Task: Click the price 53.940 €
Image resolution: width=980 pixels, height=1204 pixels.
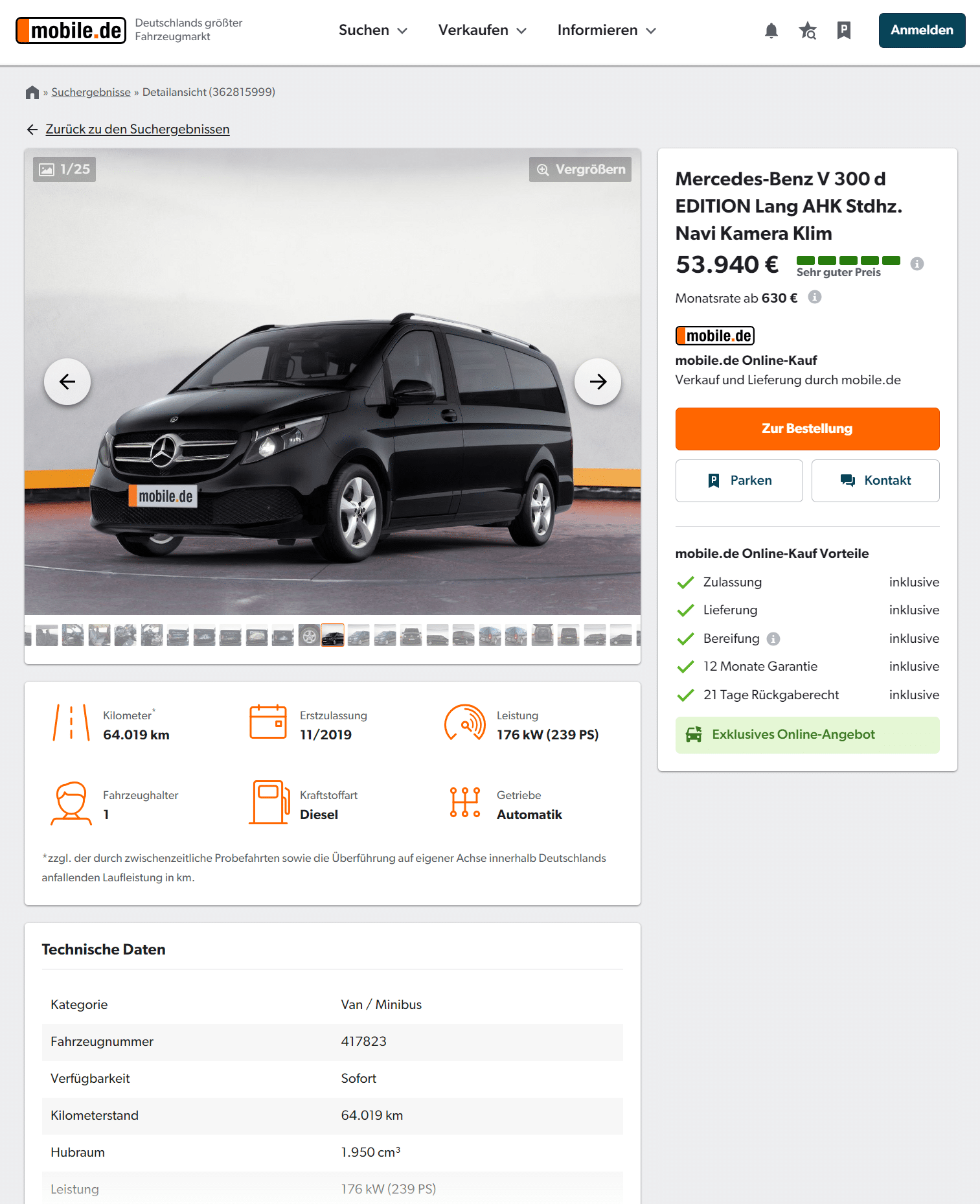Action: click(x=727, y=264)
